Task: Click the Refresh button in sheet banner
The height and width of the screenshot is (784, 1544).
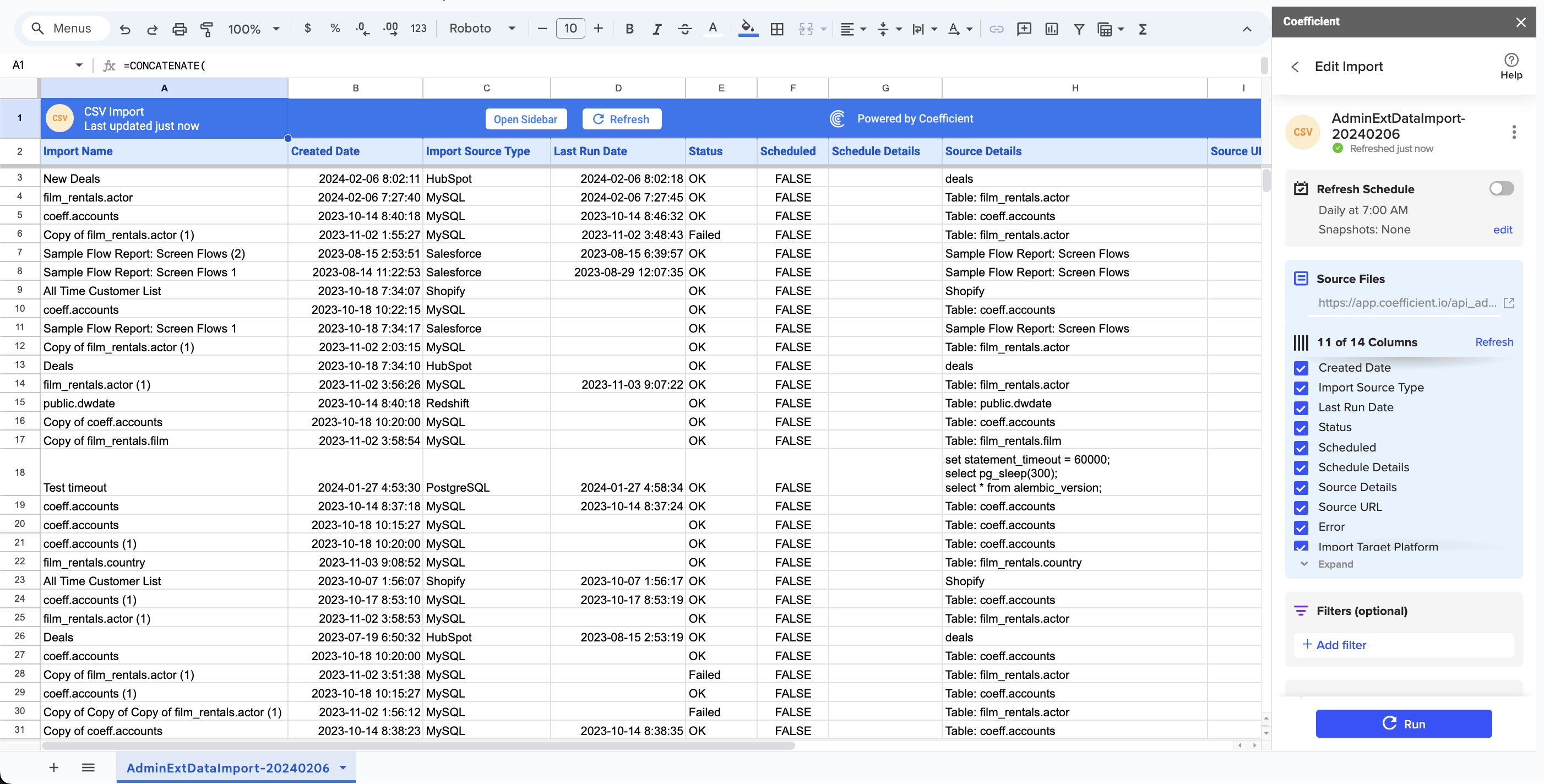Action: coord(622,119)
